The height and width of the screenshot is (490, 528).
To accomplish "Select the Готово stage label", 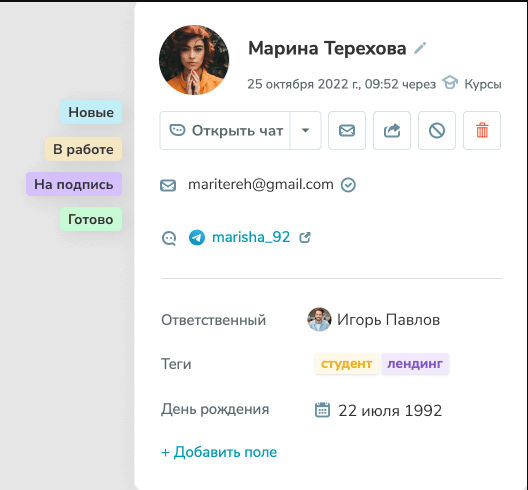I will (91, 219).
